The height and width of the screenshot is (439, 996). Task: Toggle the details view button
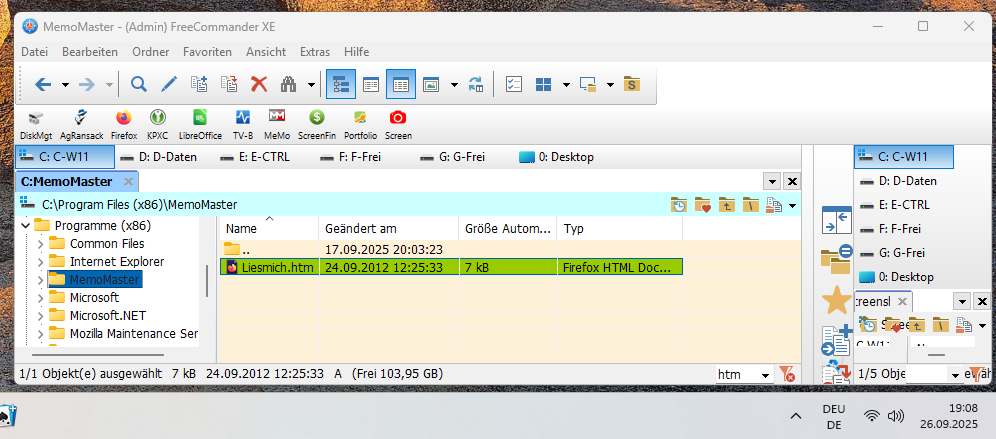pyautogui.click(x=401, y=84)
